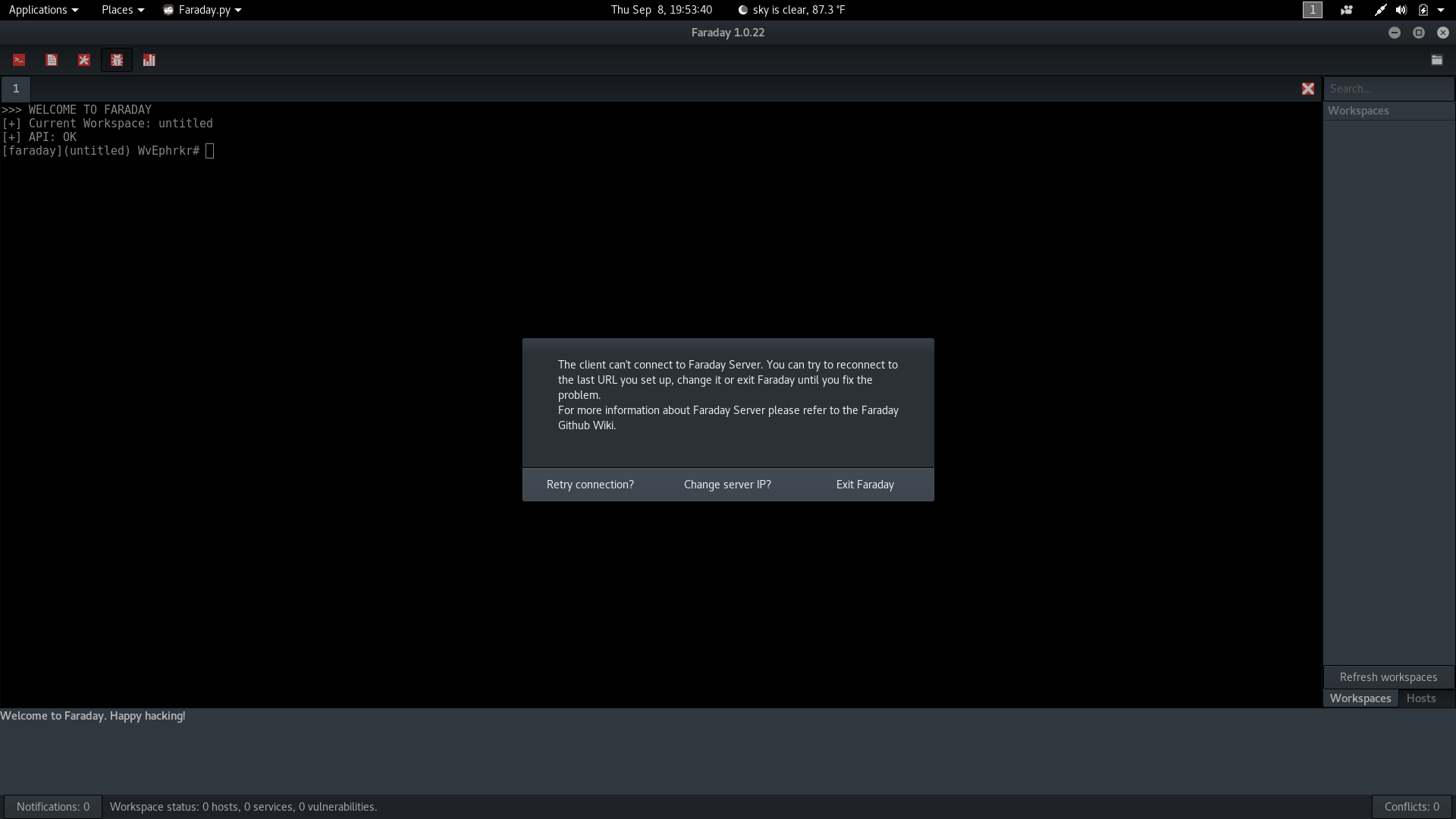Close terminal tab with the red X icon
The width and height of the screenshot is (1456, 819).
click(x=1308, y=89)
